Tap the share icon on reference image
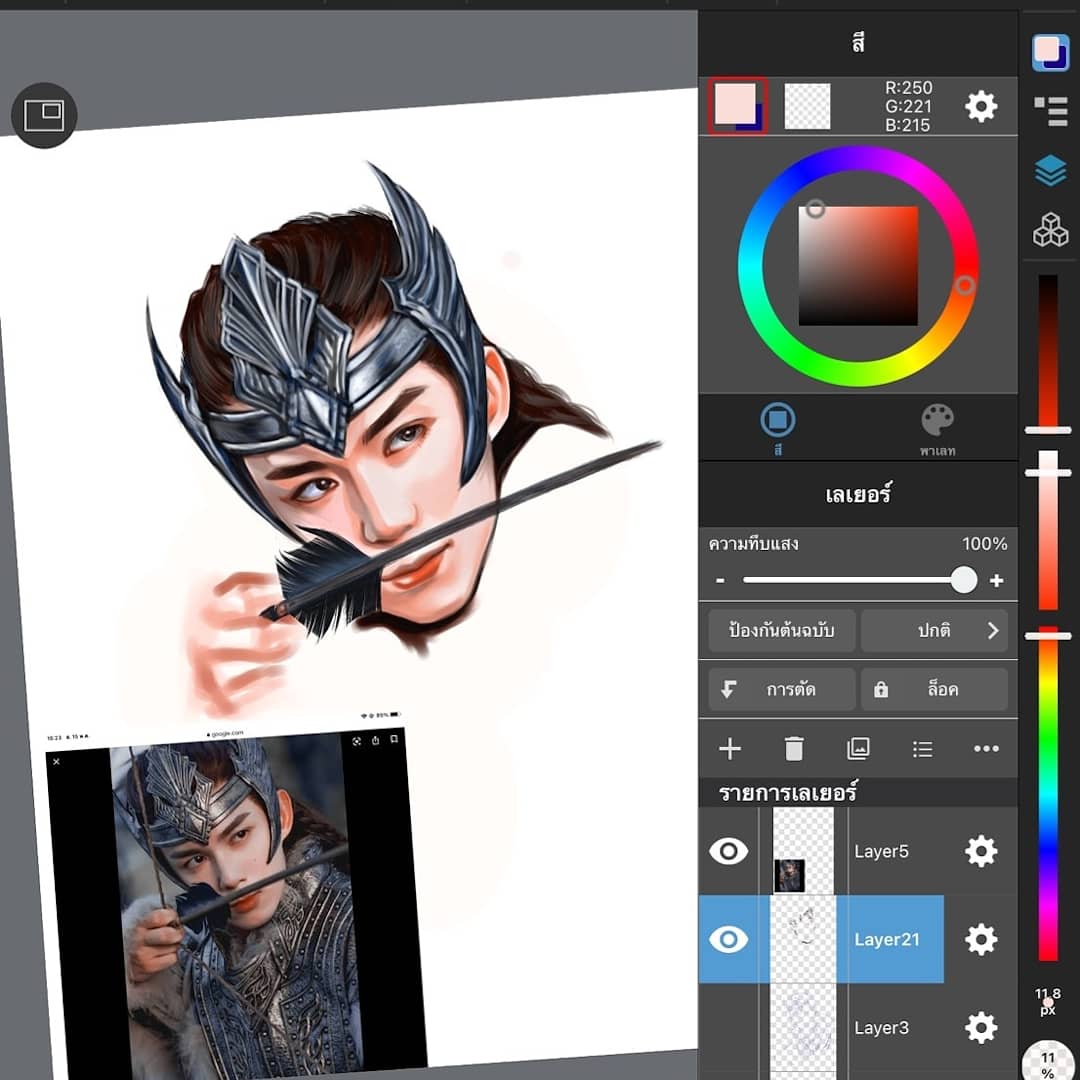 (375, 740)
